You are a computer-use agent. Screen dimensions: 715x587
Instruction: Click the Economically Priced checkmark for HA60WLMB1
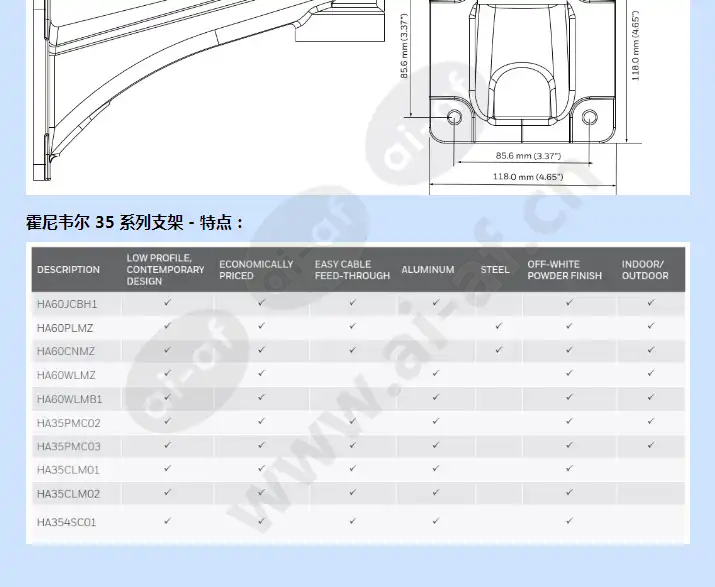(261, 397)
